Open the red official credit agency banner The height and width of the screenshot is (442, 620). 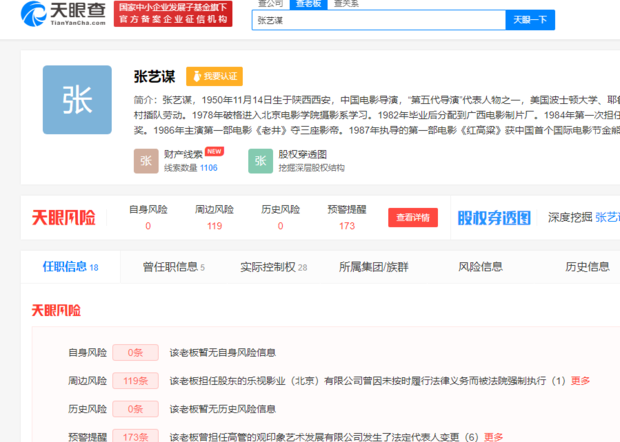(173, 14)
